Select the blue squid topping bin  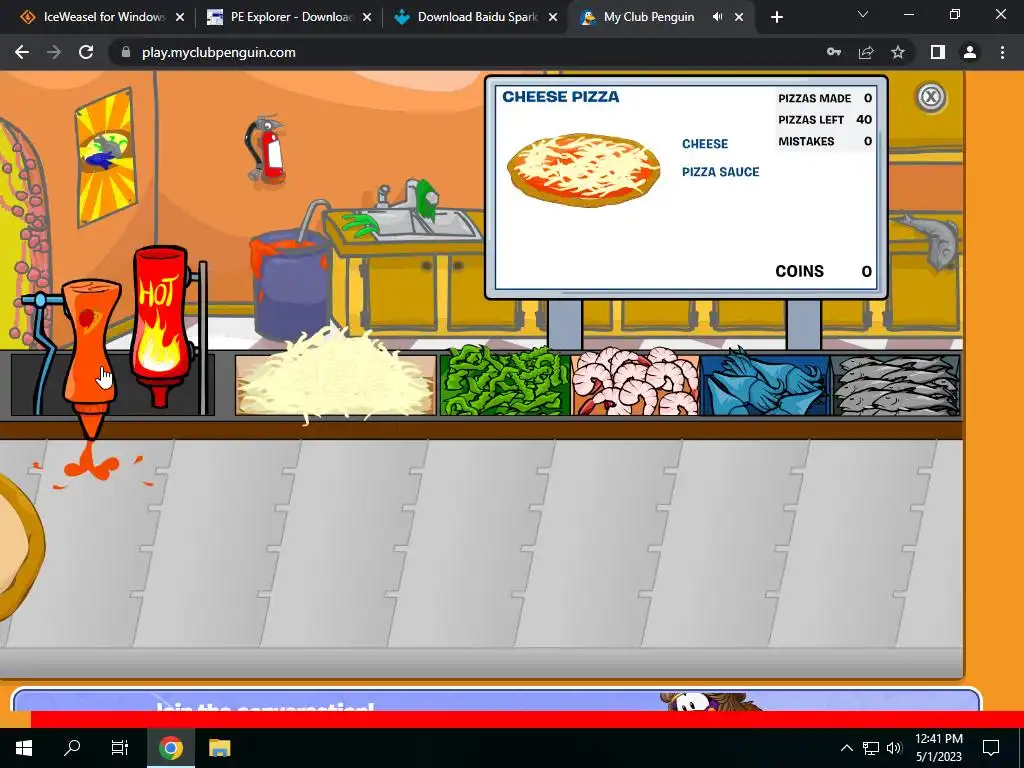[765, 383]
